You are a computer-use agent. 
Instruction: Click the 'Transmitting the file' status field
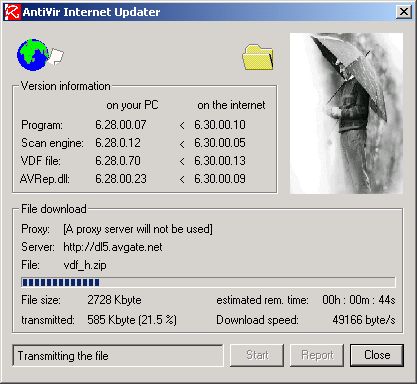(118, 356)
